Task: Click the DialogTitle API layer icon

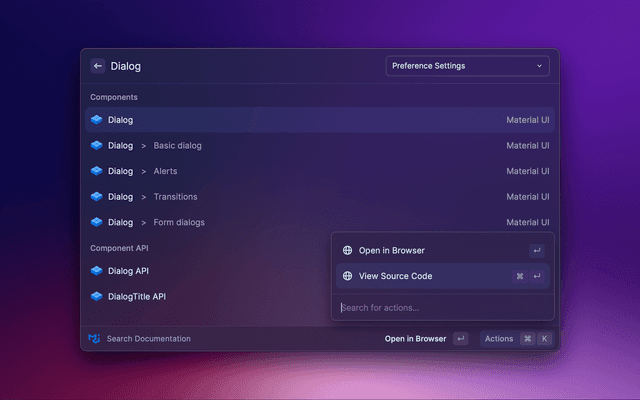Action: point(97,296)
